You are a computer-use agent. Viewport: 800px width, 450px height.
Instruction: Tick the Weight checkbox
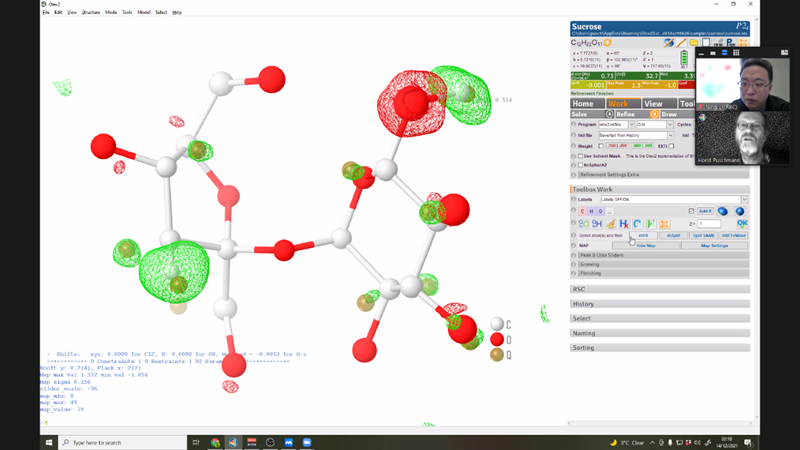click(601, 146)
